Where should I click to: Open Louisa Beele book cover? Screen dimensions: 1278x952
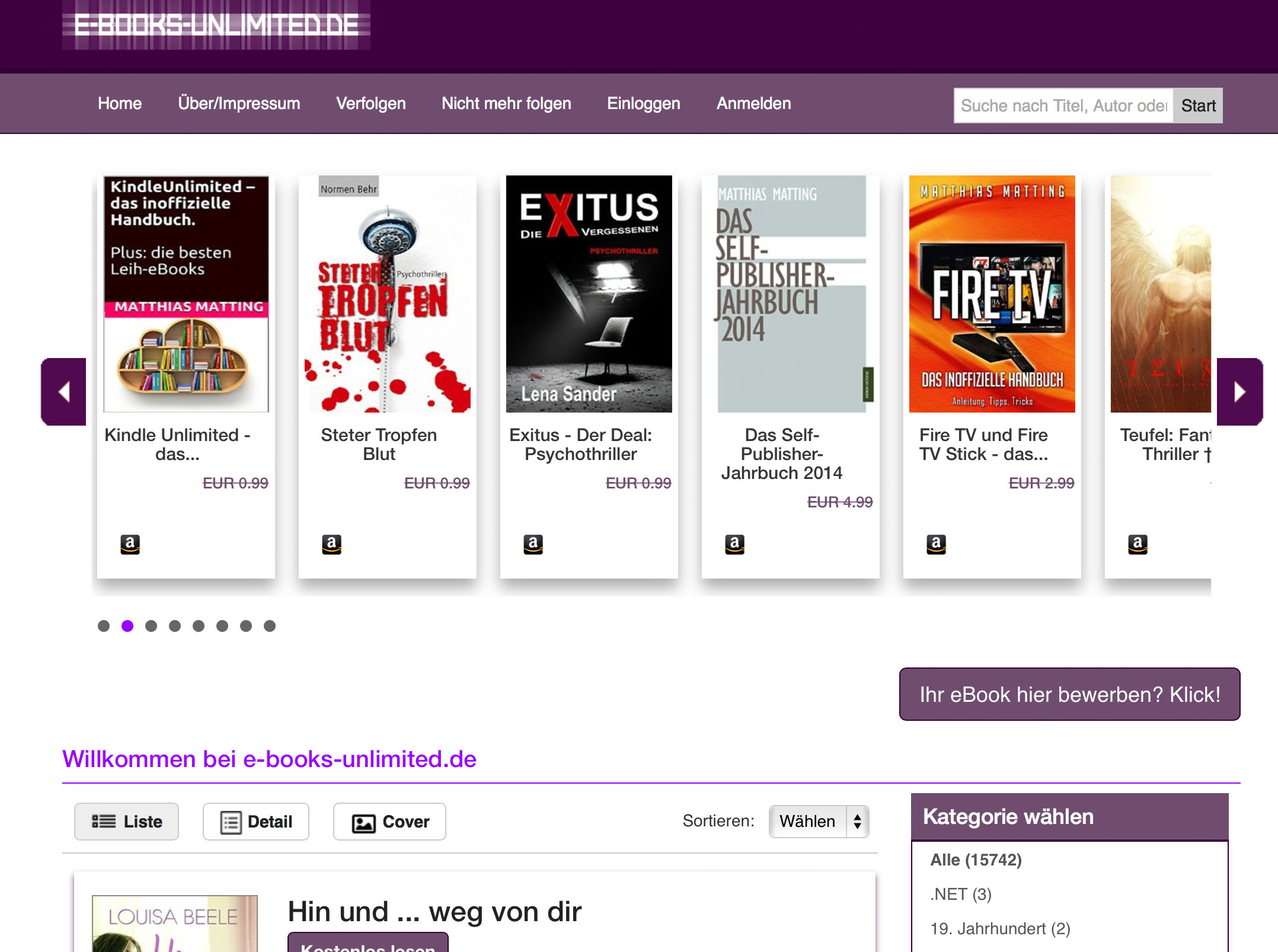175,924
